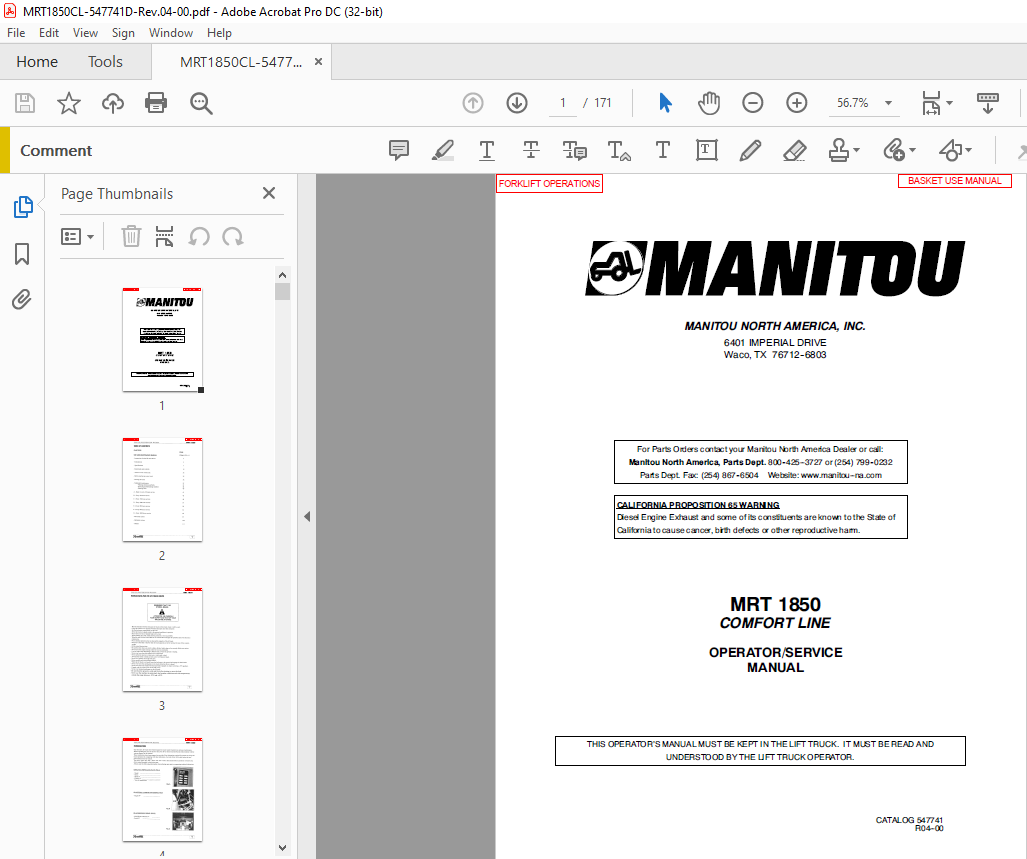Open the Attachments paperclip panel

click(x=22, y=300)
